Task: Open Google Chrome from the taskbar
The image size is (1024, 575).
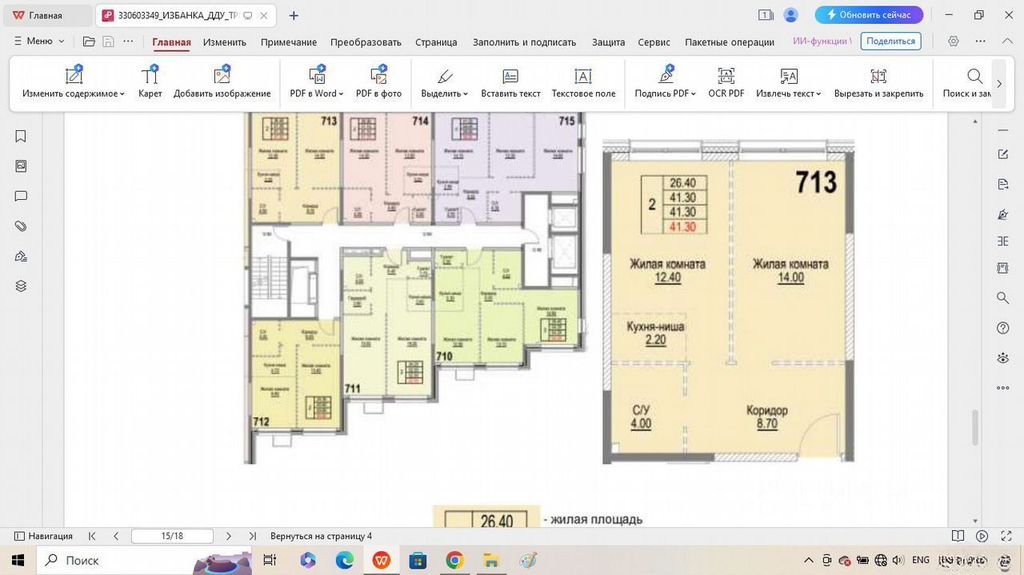Action: [455, 561]
